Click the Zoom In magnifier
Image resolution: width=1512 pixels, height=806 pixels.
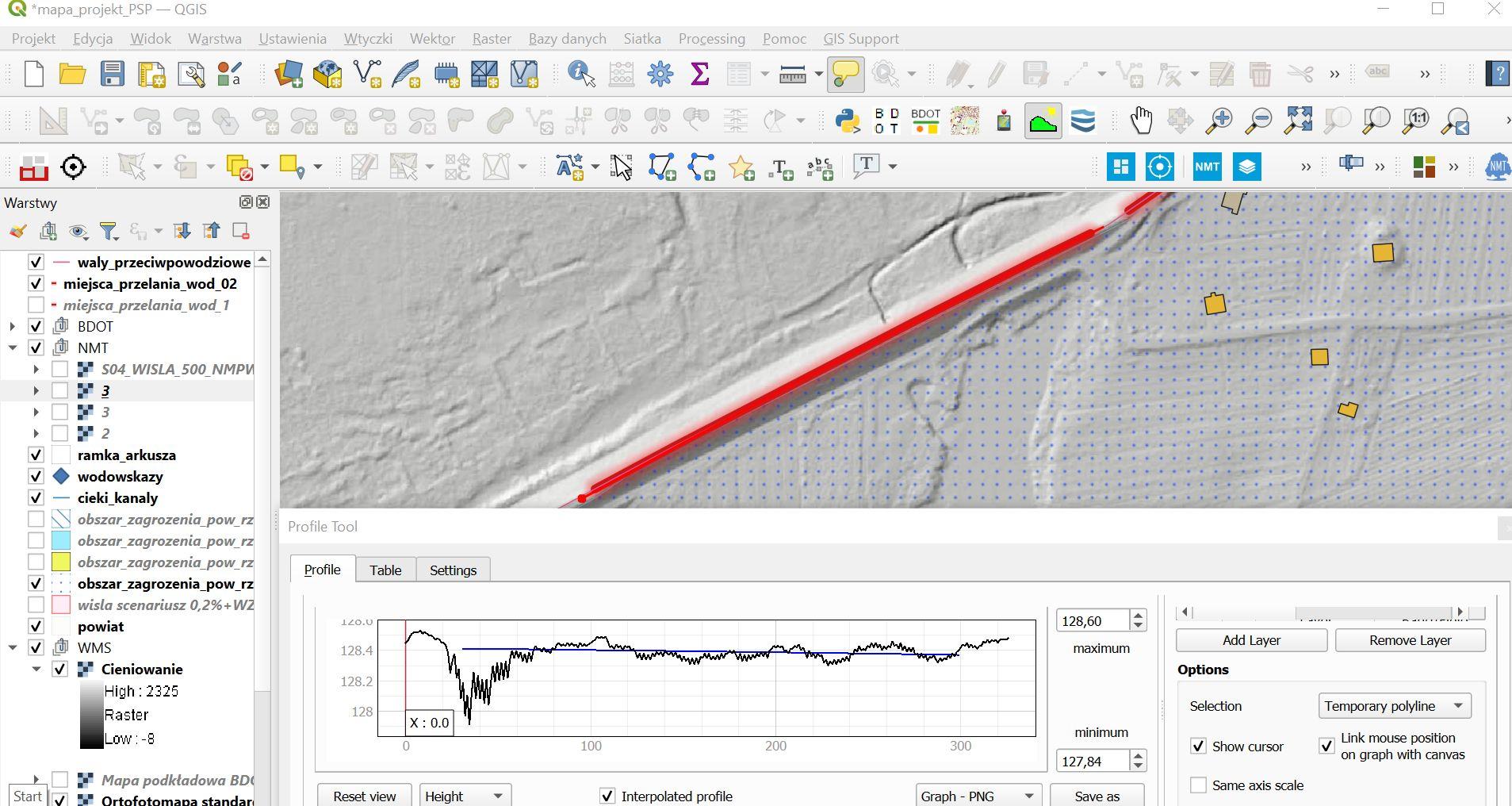pos(1219,121)
